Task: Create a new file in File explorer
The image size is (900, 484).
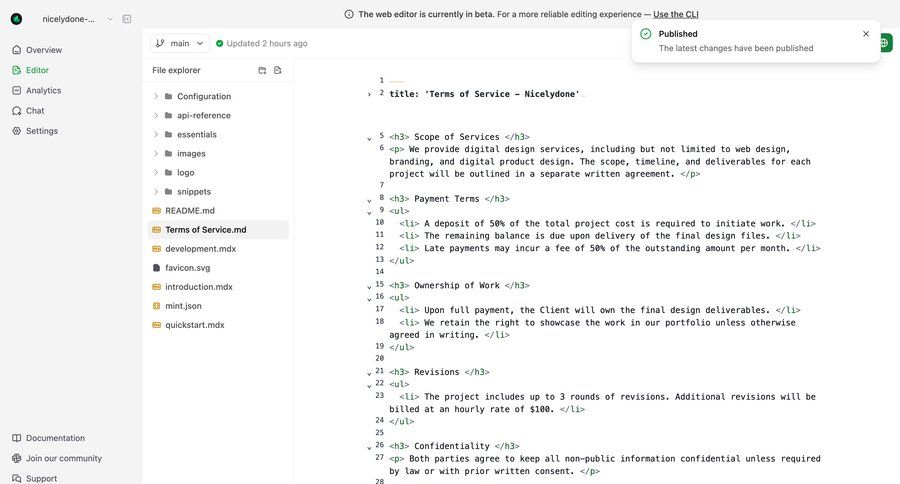Action: (278, 70)
